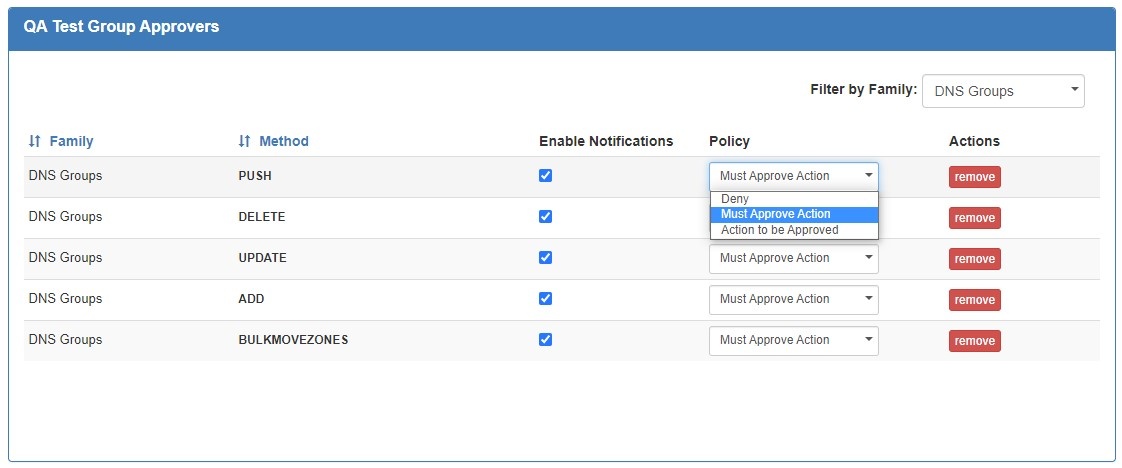Open the Filter by Family dropdown
Image resolution: width=1122 pixels, height=468 pixels.
1002,91
